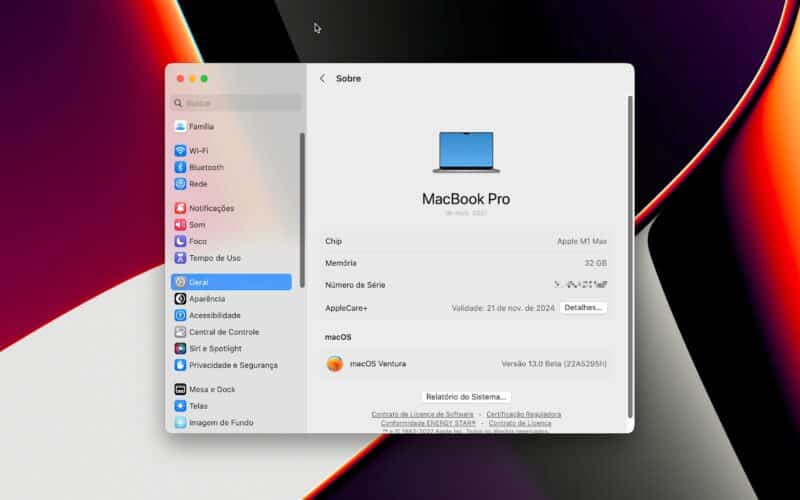Click the Sobre title text
The image size is (800, 500).
[x=348, y=79]
